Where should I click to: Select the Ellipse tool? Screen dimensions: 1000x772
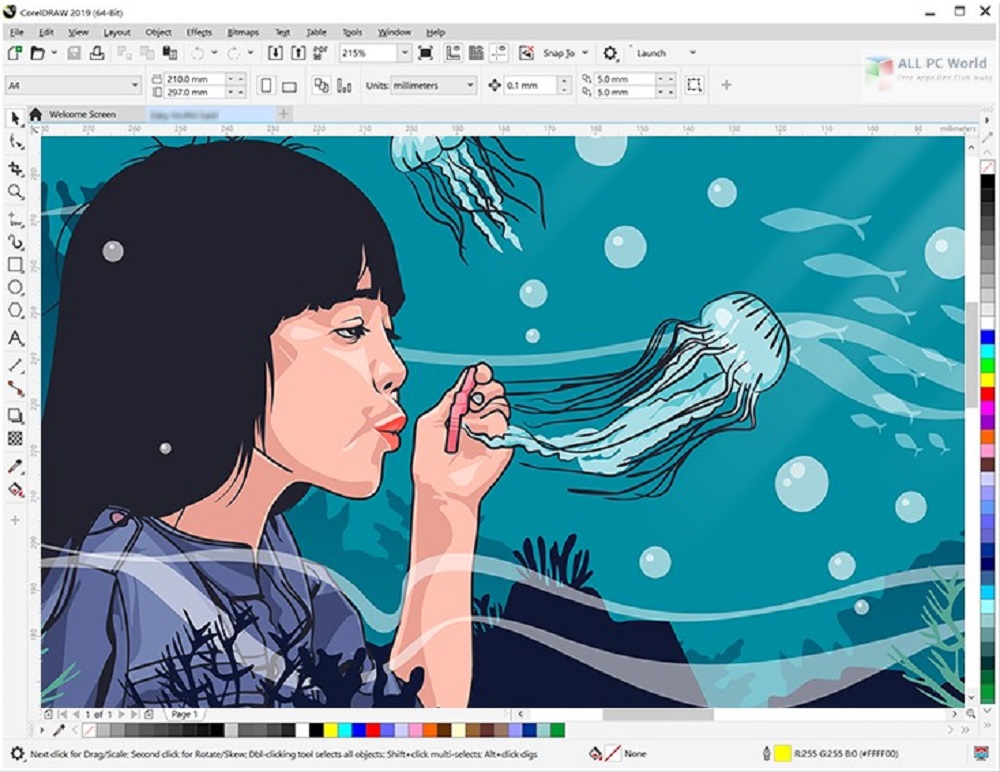pyautogui.click(x=15, y=288)
